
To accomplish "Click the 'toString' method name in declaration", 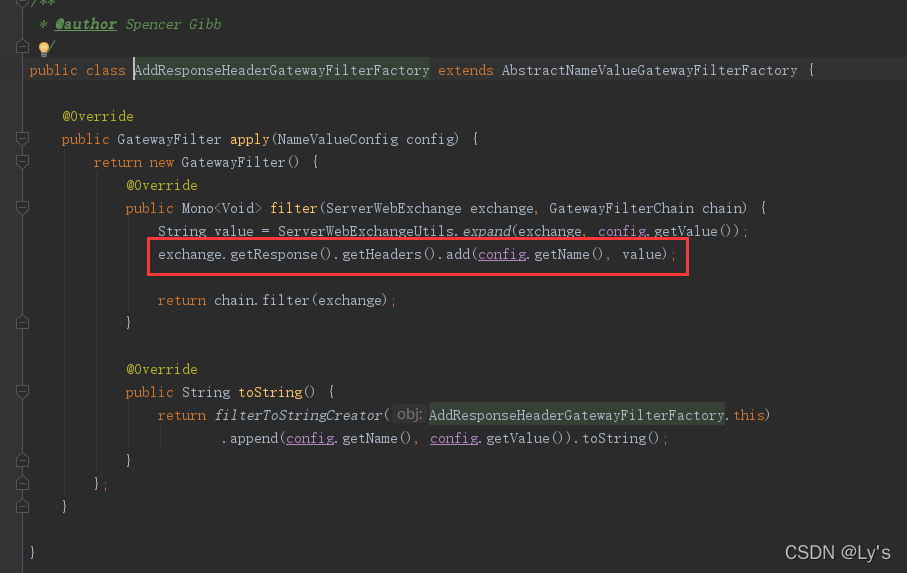I will tap(270, 393).
